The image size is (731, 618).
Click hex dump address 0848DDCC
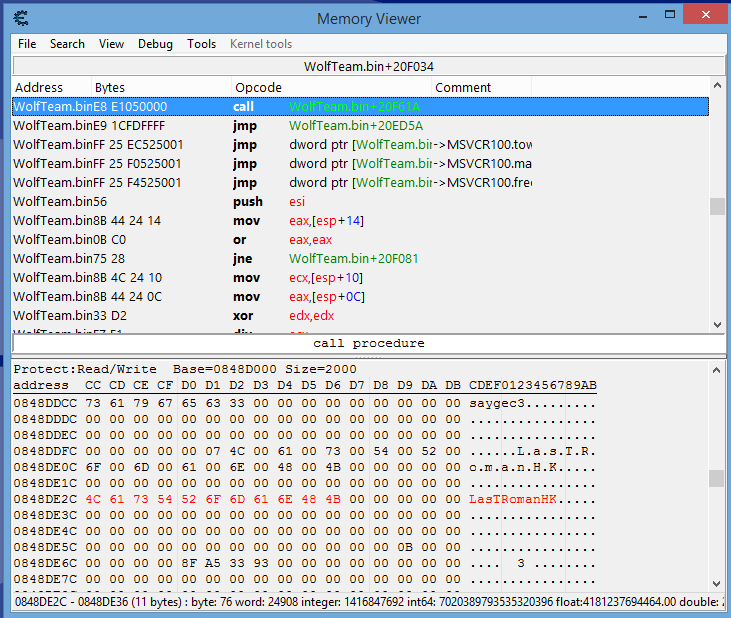[45, 403]
